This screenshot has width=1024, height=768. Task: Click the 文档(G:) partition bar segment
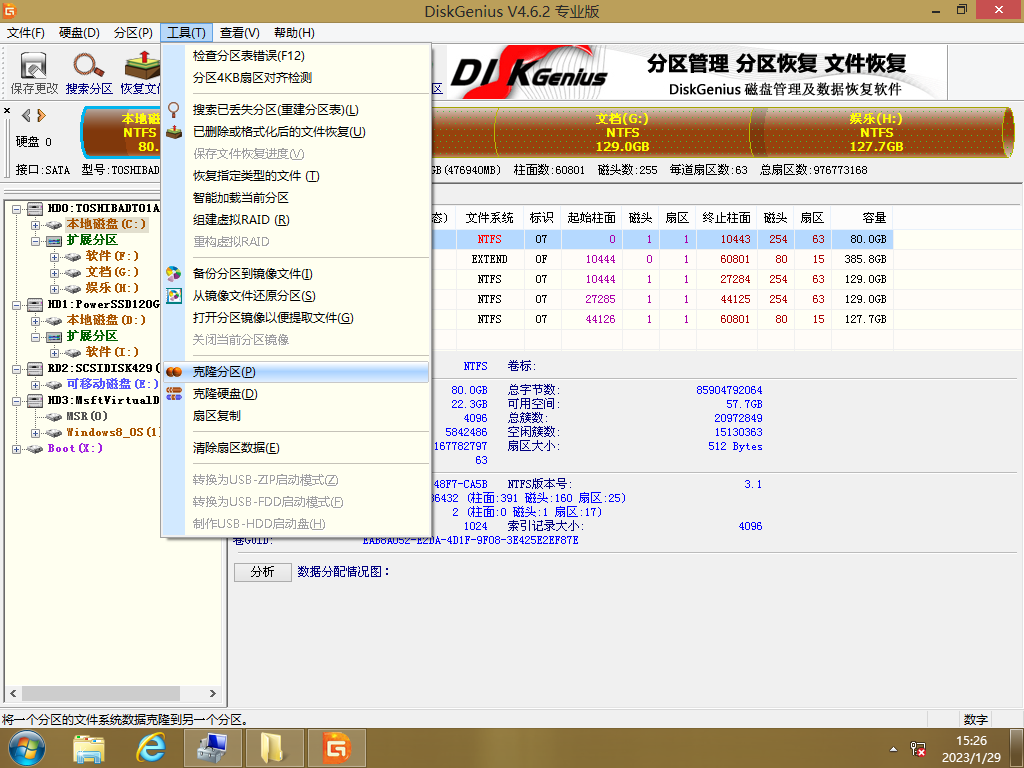point(622,133)
